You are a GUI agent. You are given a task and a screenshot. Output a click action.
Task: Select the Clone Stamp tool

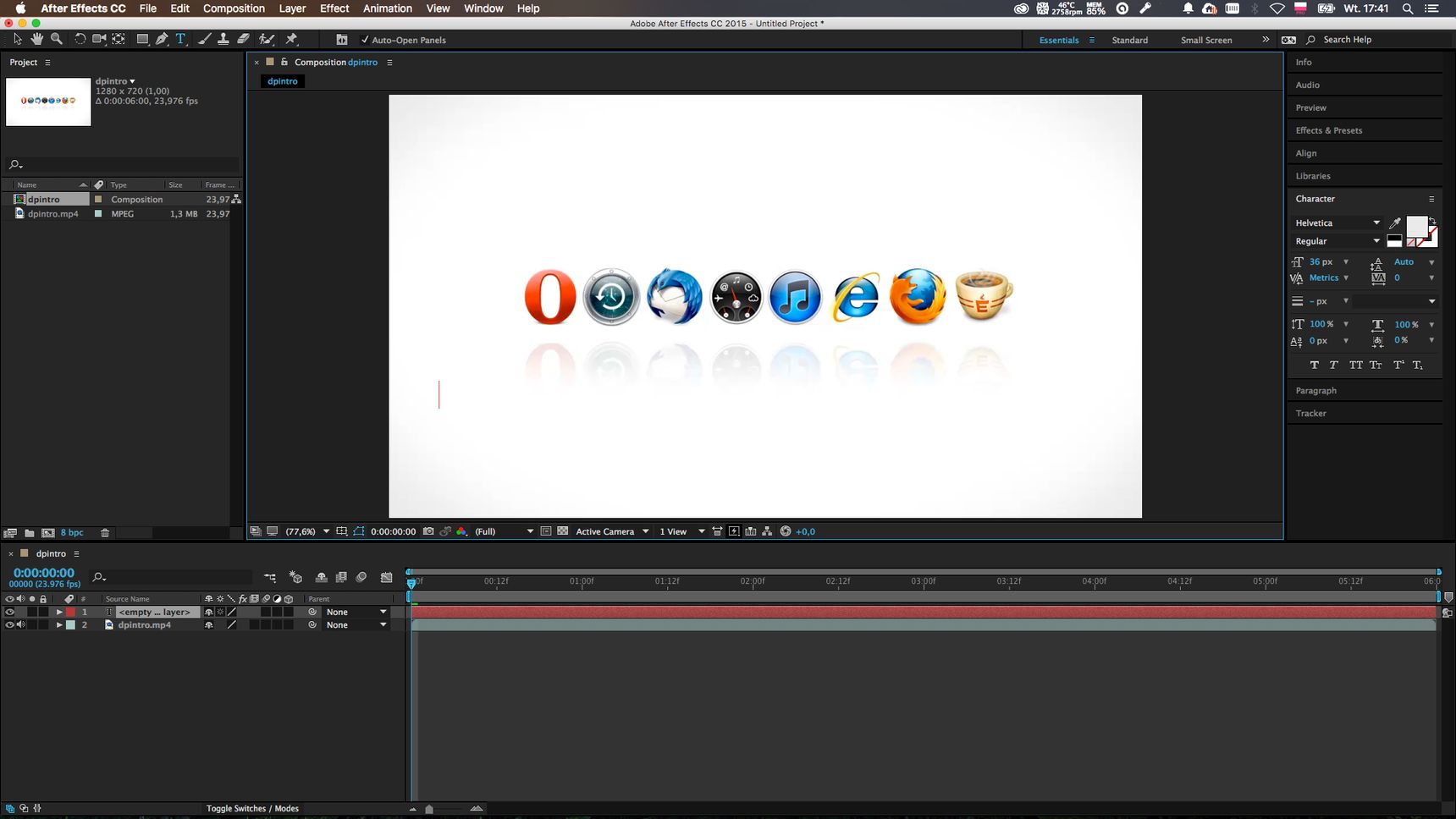(223, 39)
